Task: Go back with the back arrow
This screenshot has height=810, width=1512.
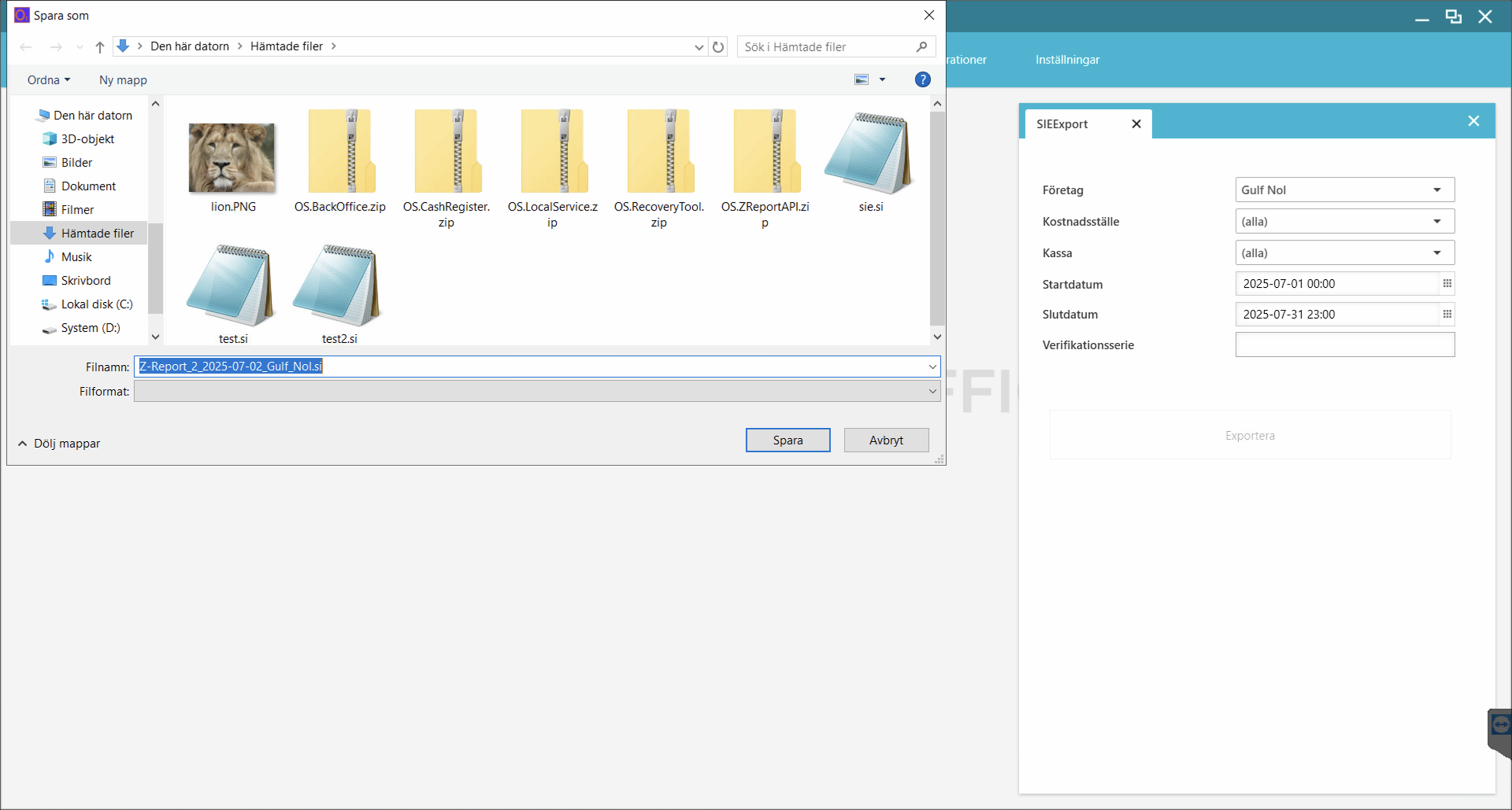Action: [25, 47]
